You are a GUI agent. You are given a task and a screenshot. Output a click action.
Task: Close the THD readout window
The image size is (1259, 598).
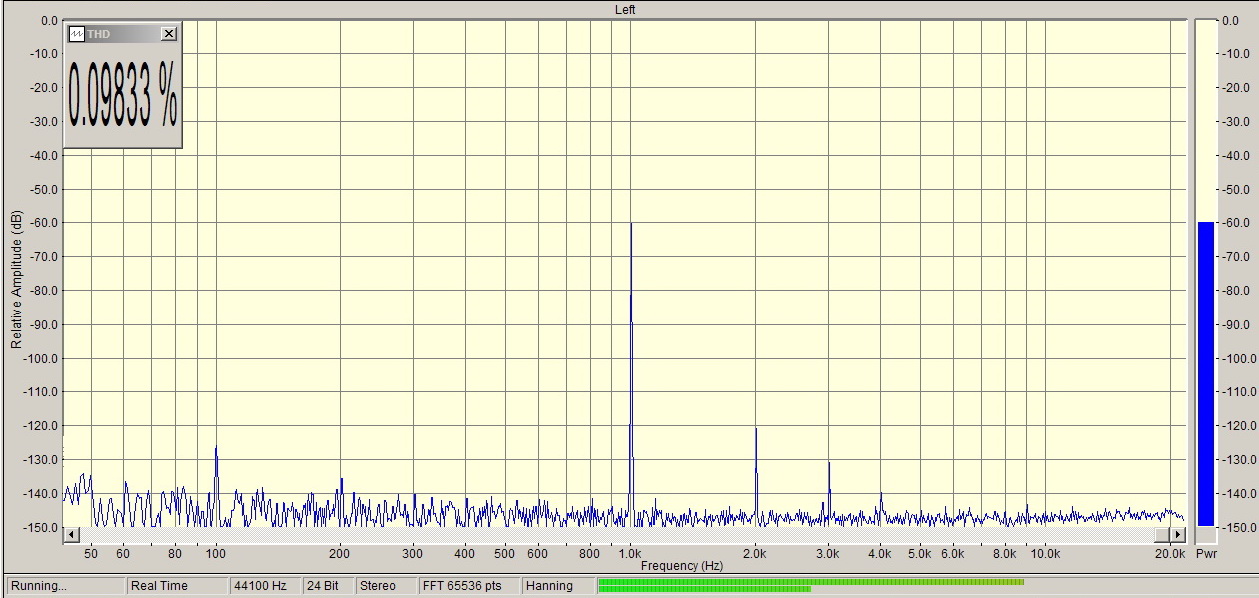pyautogui.click(x=169, y=34)
